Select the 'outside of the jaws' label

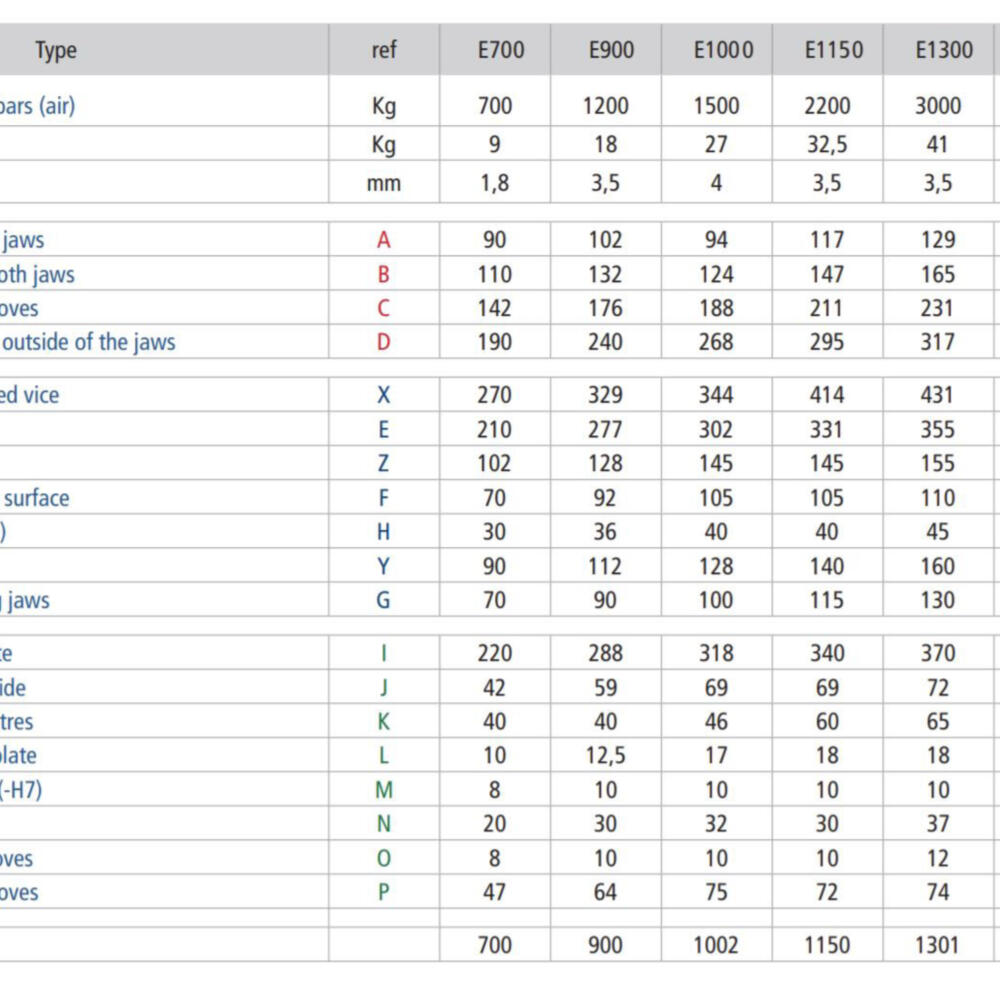click(x=88, y=342)
